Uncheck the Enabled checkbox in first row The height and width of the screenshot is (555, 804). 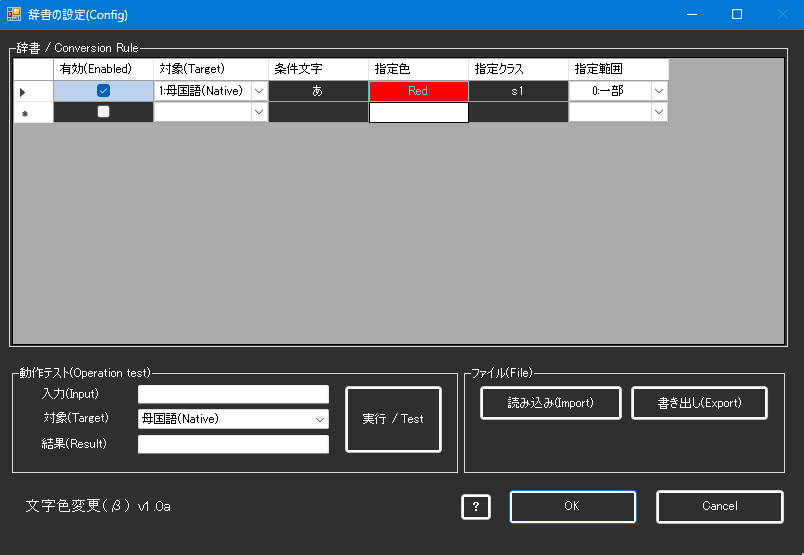tap(103, 91)
